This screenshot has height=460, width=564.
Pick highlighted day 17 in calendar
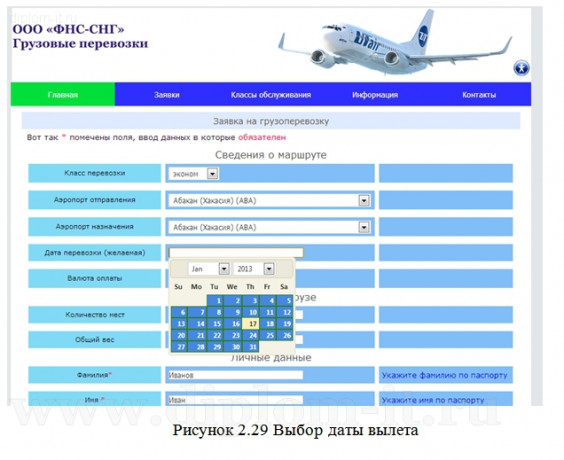(x=250, y=324)
